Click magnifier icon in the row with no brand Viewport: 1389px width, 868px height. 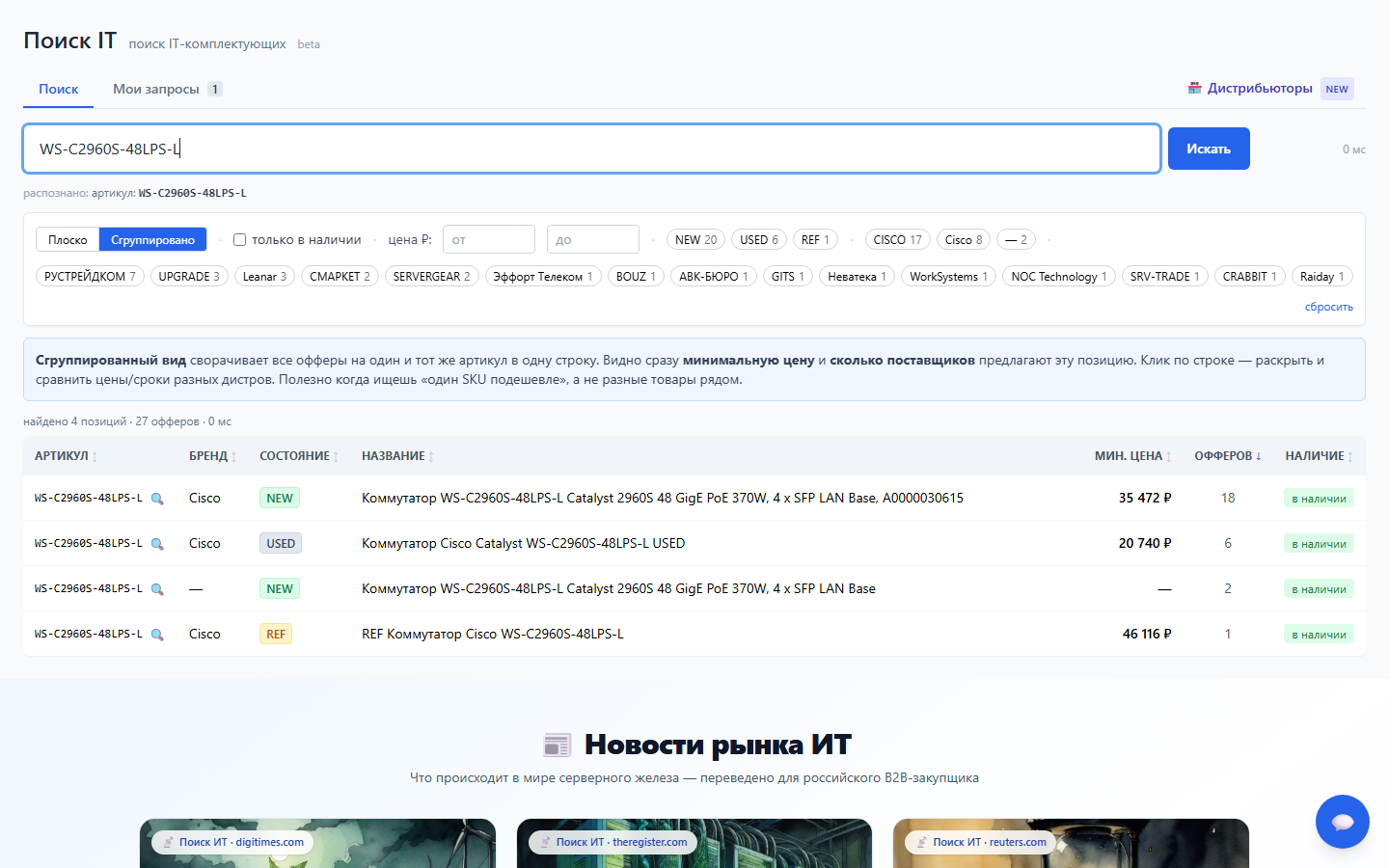point(157,589)
